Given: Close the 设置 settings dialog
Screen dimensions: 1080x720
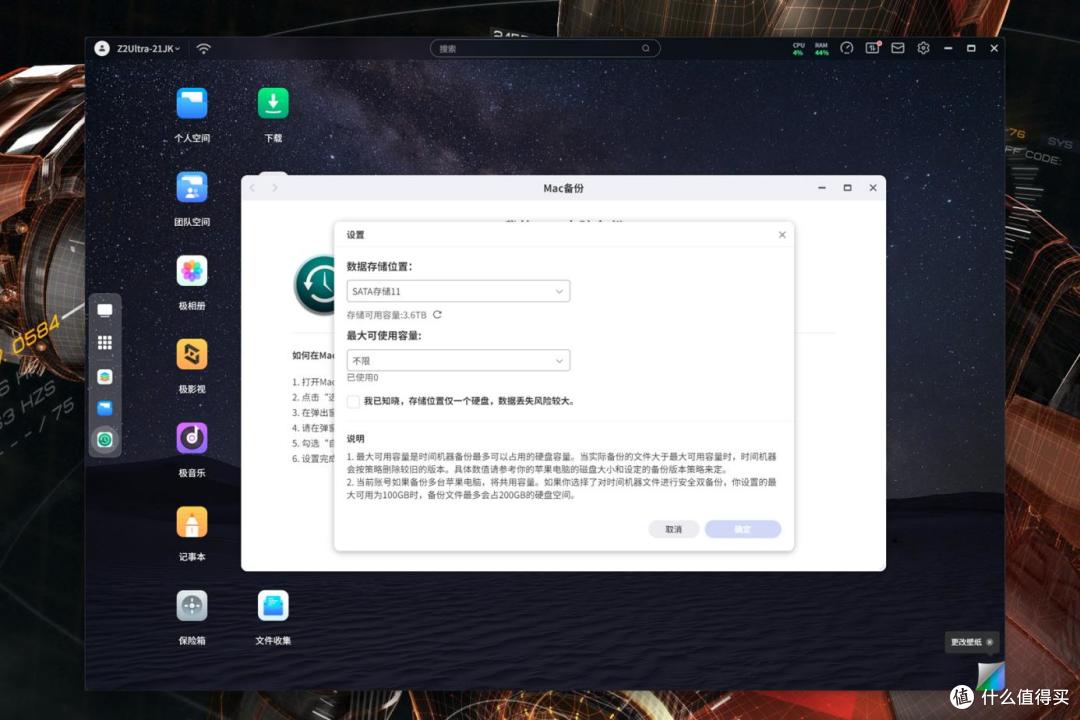Looking at the screenshot, I should tap(782, 235).
